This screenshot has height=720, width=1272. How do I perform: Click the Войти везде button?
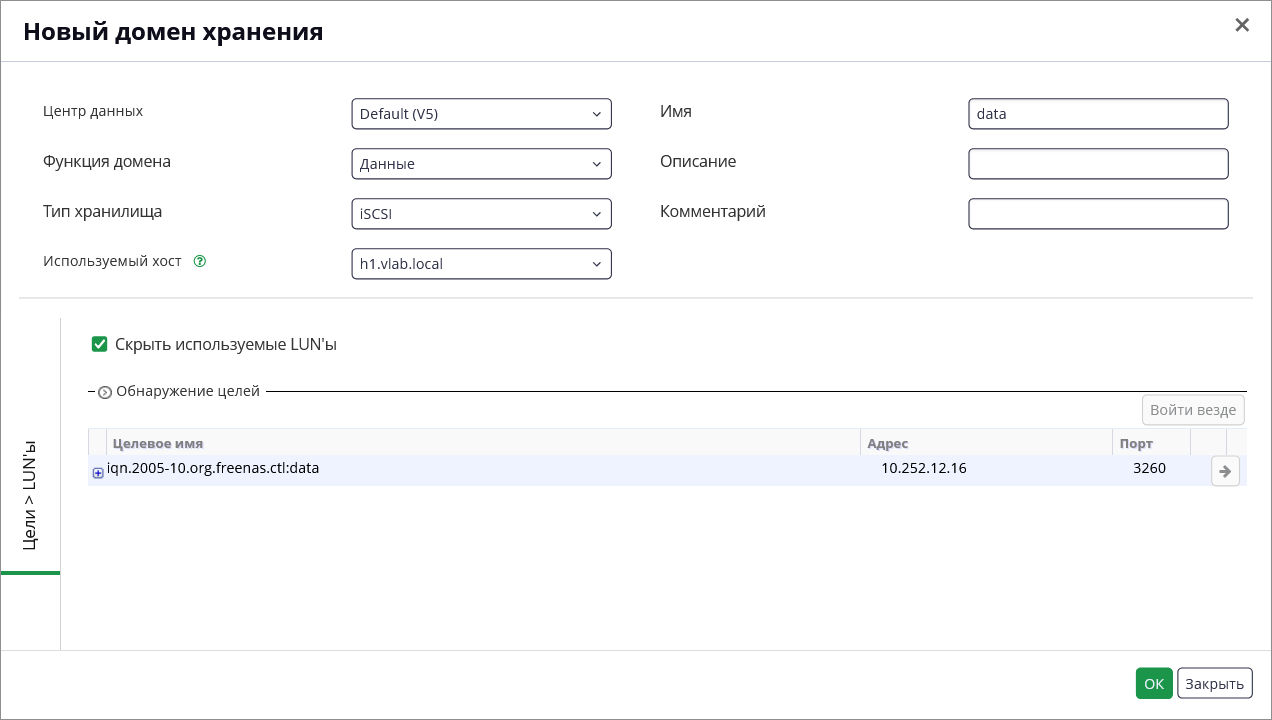[x=1193, y=410]
